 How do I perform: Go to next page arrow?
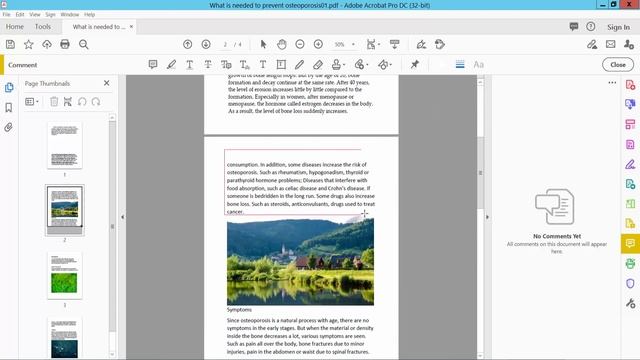tap(206, 44)
